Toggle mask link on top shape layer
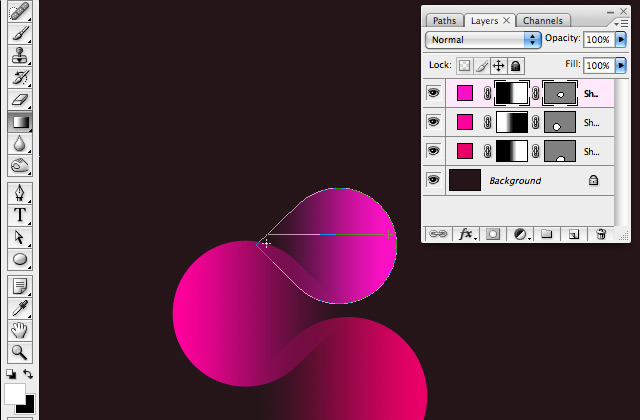The image size is (640, 420). point(487,93)
